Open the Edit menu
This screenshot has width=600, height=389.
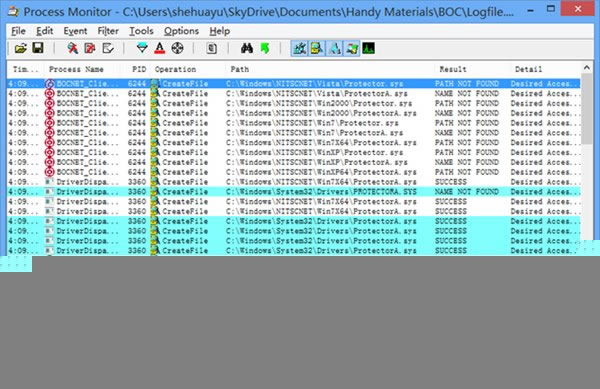tap(44, 31)
